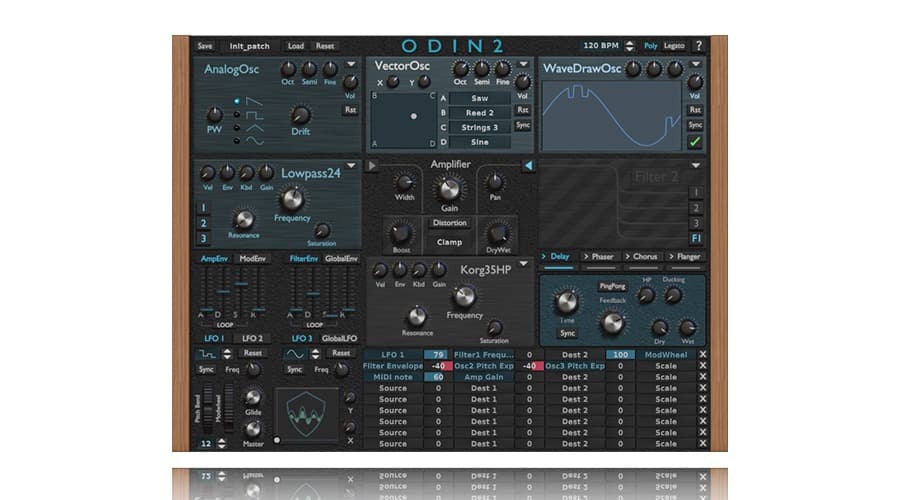The height and width of the screenshot is (500, 900).
Task: Click the AmpEnv Attack slider
Action: tap(205, 290)
